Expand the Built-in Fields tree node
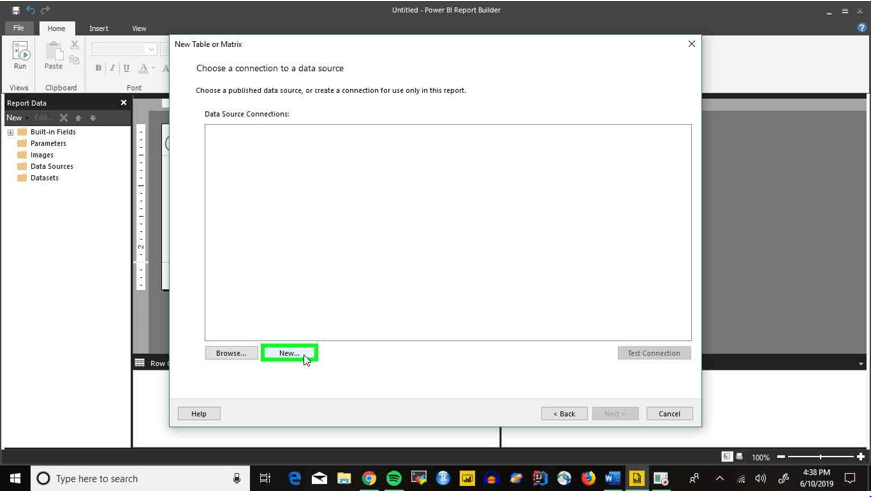 [x=10, y=132]
